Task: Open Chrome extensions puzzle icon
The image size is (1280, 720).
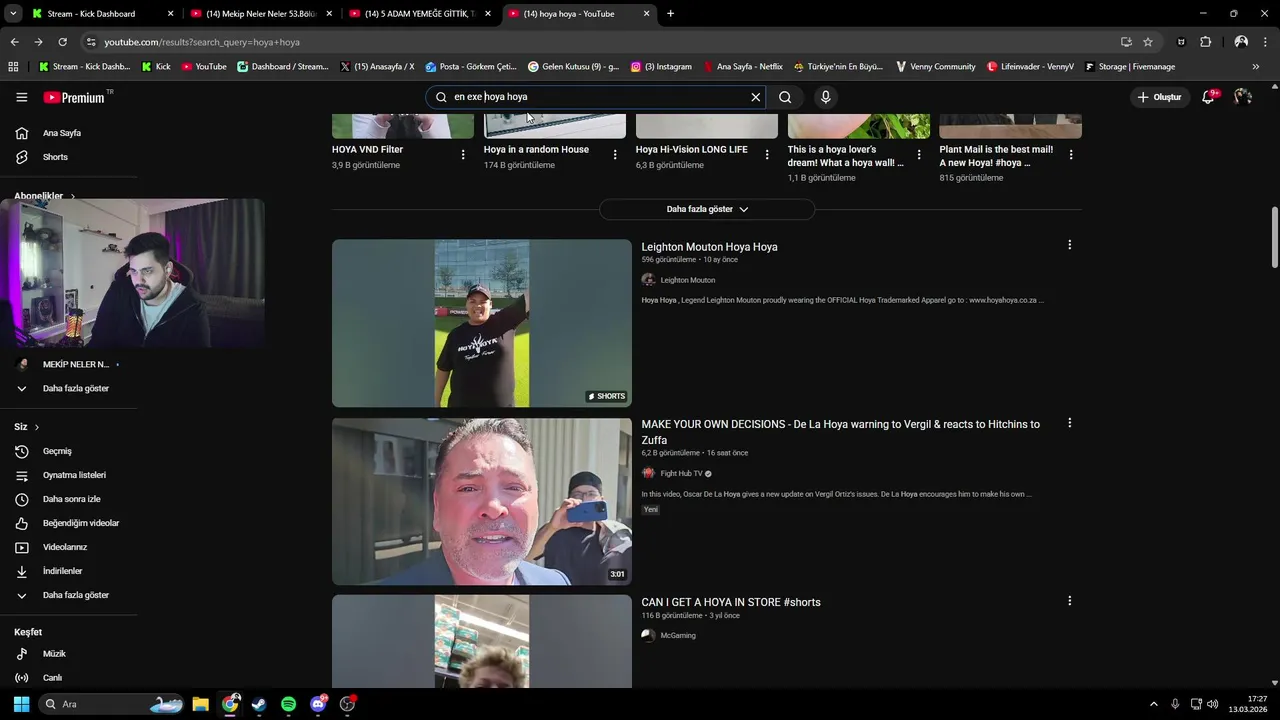Action: click(x=1205, y=42)
